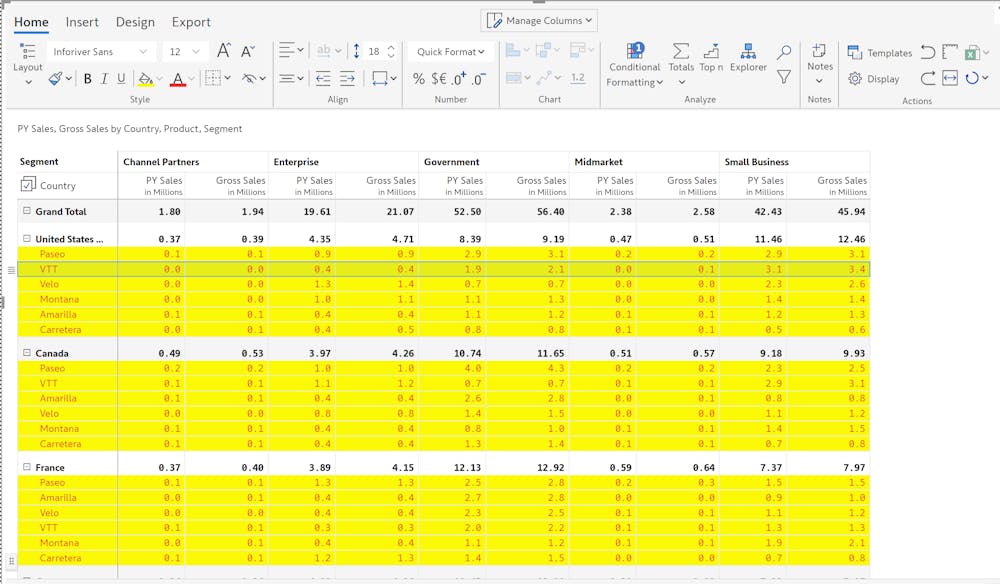Click the undo arrow in Actions
The width and height of the screenshot is (1000, 584).
(x=927, y=52)
